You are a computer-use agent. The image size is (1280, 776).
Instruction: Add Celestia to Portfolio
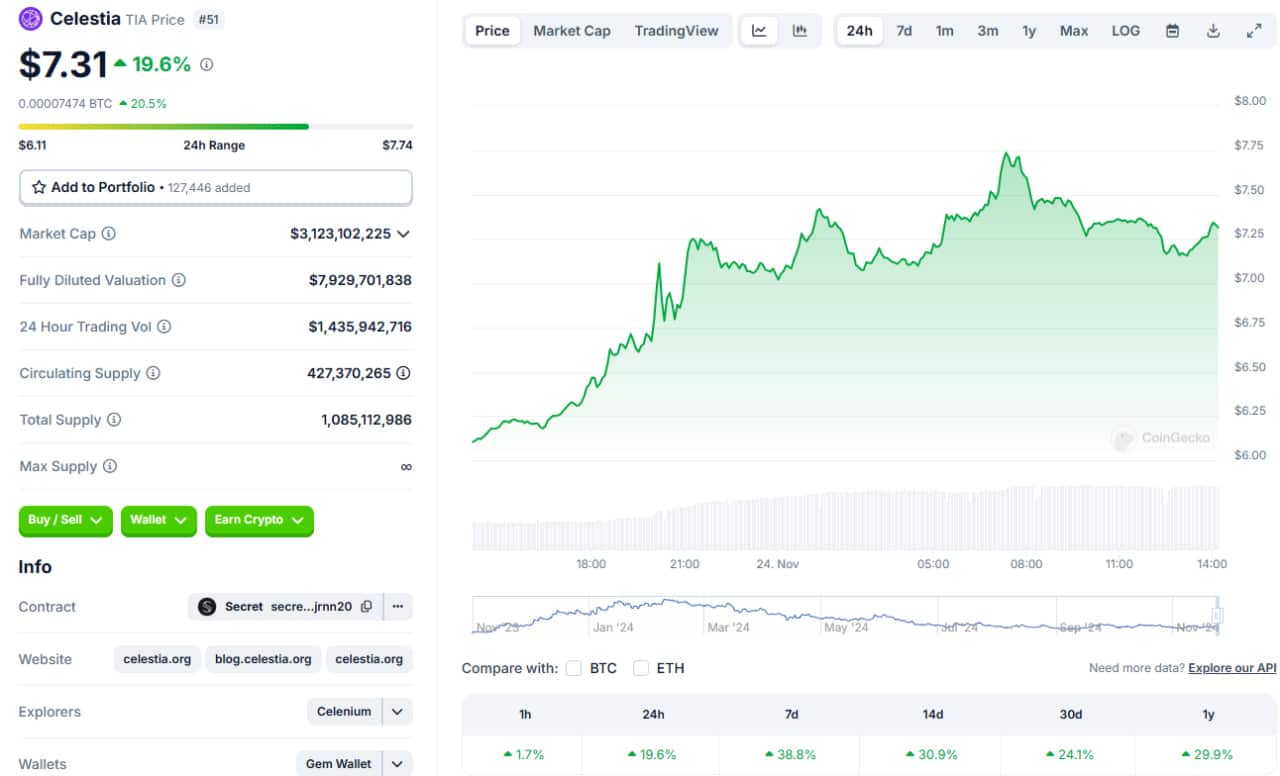(x=215, y=187)
